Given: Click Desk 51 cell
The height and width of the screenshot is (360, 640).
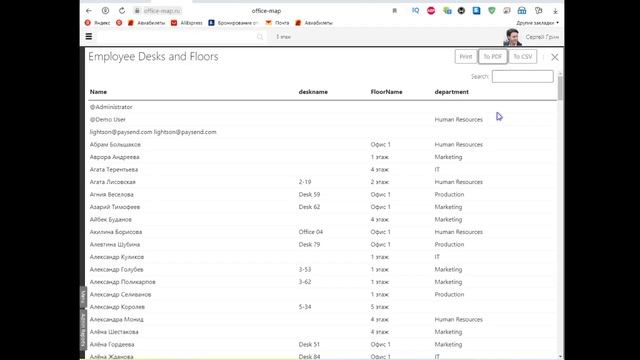Looking at the screenshot, I should (309, 344).
